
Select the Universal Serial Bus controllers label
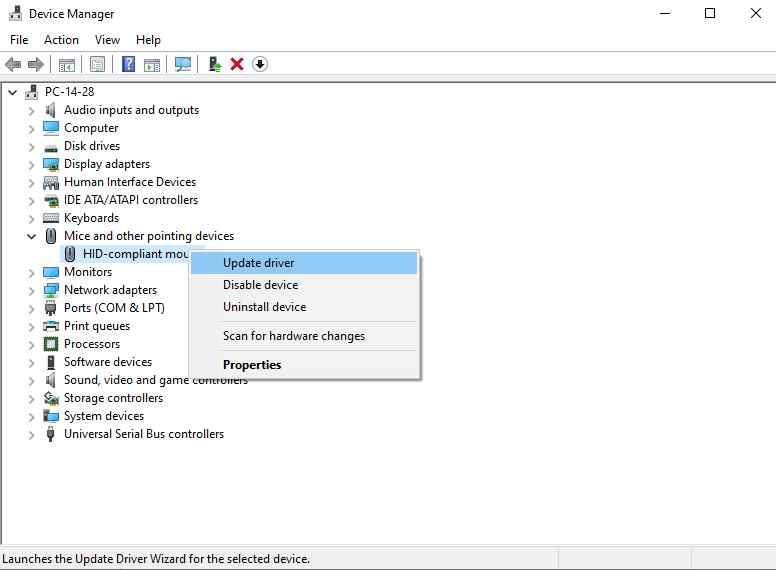[144, 434]
